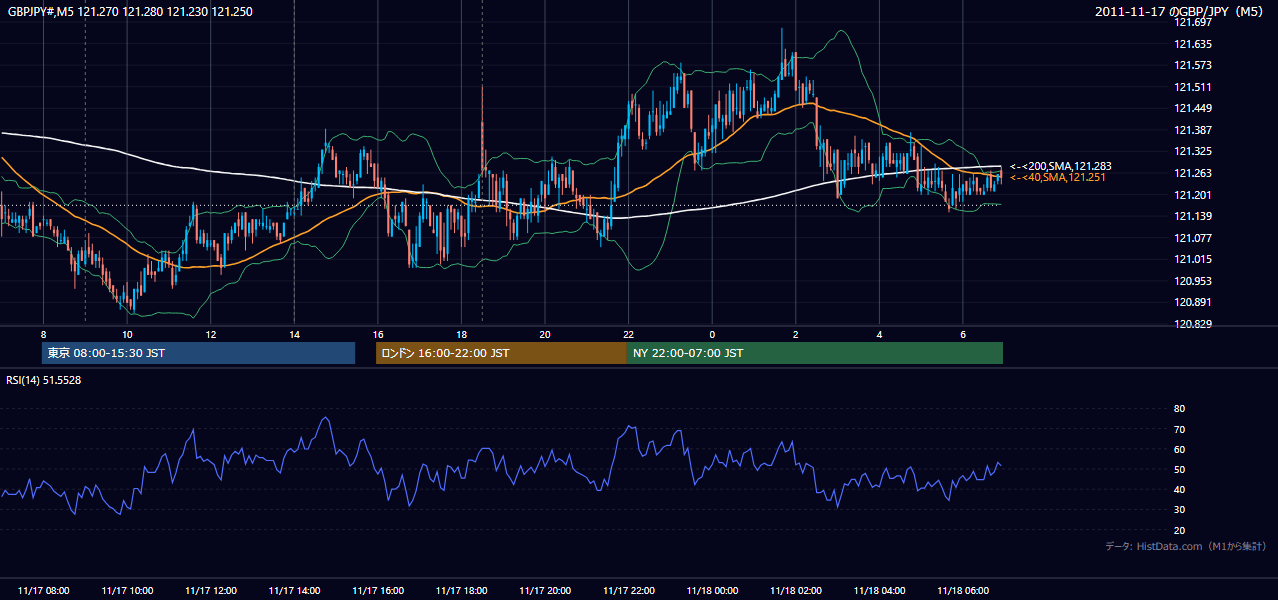Click RSI level 60 on axis
Image resolution: width=1278 pixels, height=600 pixels.
click(1180, 449)
